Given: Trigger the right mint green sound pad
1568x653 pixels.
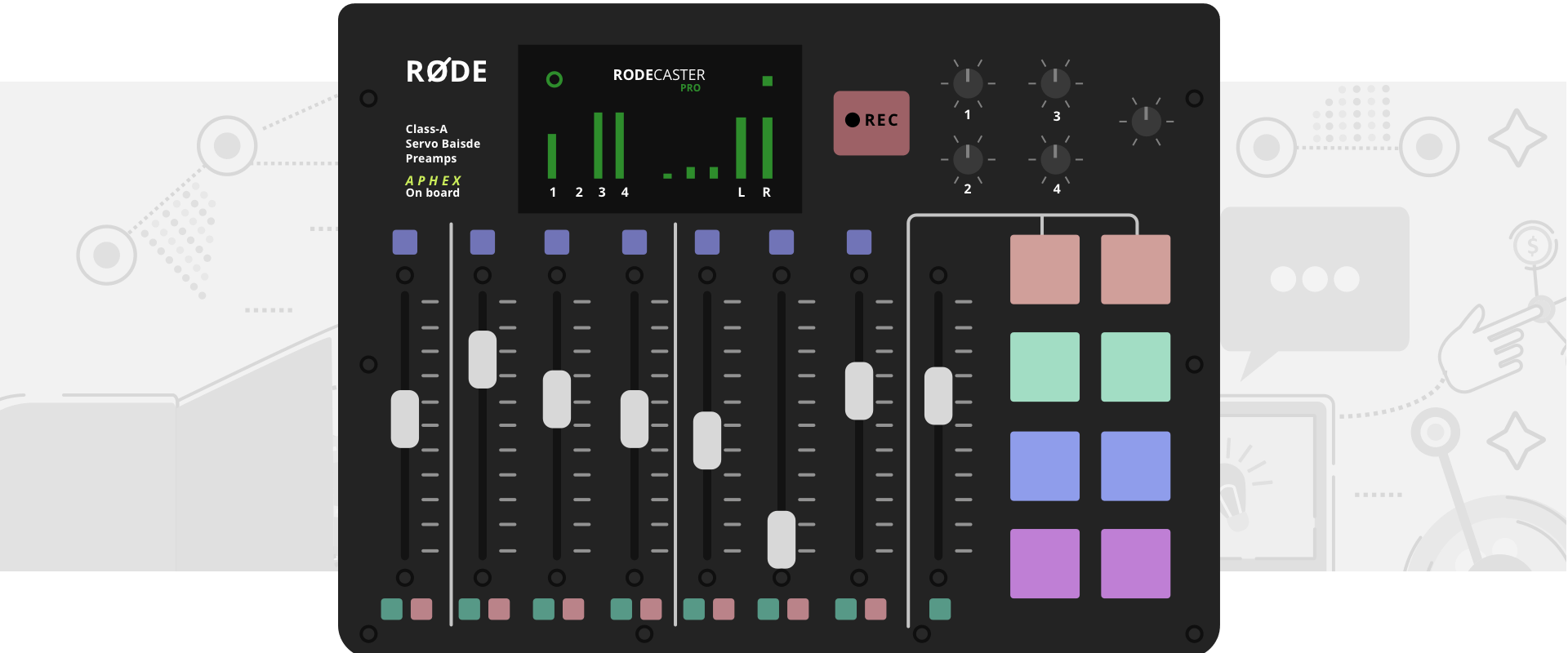Looking at the screenshot, I should coord(1135,366).
